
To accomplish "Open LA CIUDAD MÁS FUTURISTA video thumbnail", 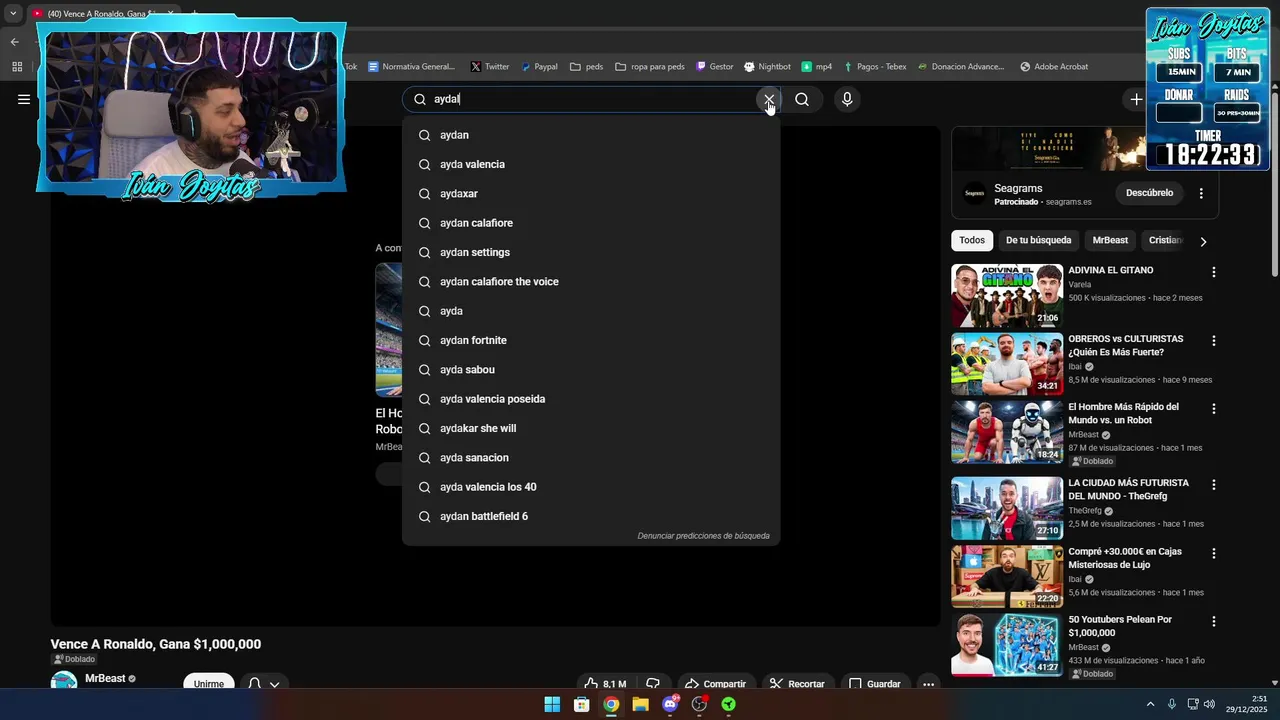I will [x=1007, y=508].
